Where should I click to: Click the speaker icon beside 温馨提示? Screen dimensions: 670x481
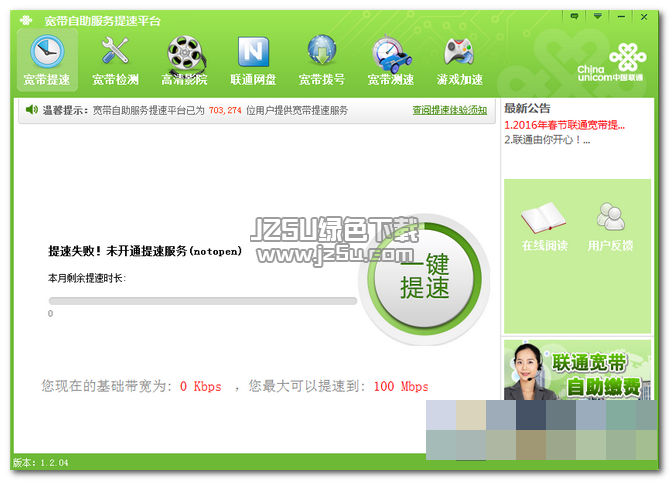[x=32, y=110]
